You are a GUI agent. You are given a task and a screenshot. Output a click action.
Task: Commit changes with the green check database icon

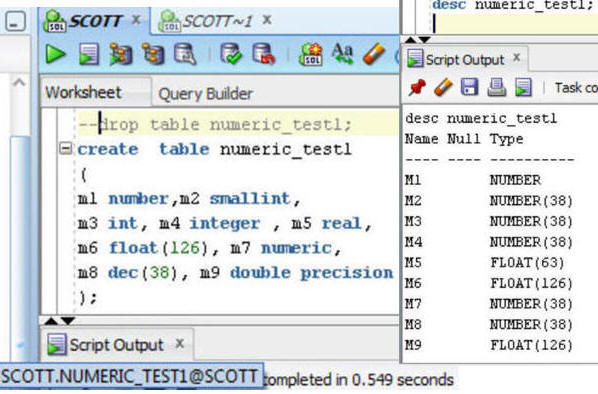[x=231, y=54]
